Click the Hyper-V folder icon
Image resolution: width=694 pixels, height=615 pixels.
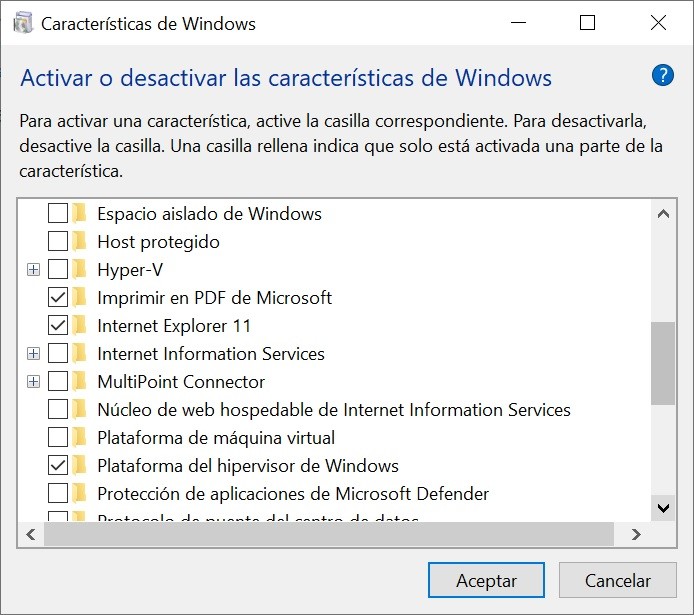pyautogui.click(x=80, y=269)
